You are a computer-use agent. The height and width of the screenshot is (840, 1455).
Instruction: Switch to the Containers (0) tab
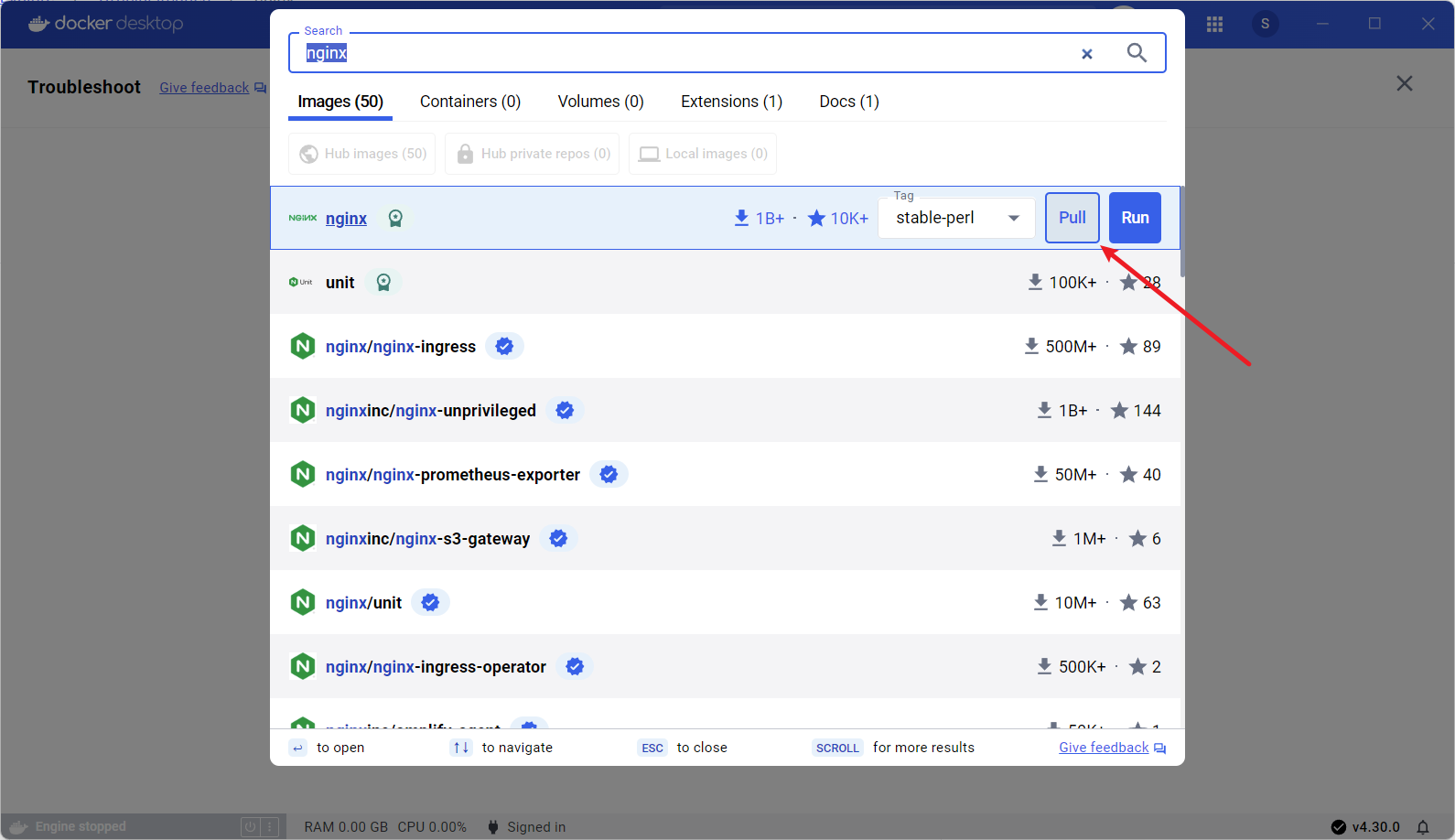[470, 102]
